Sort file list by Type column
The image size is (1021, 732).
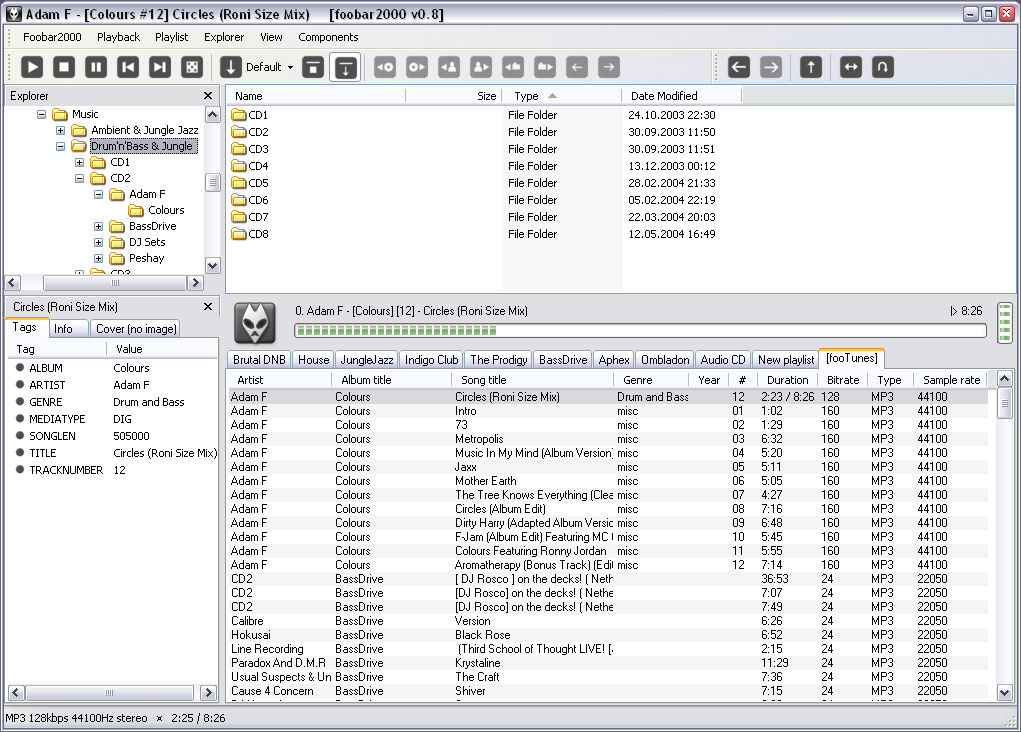(561, 96)
